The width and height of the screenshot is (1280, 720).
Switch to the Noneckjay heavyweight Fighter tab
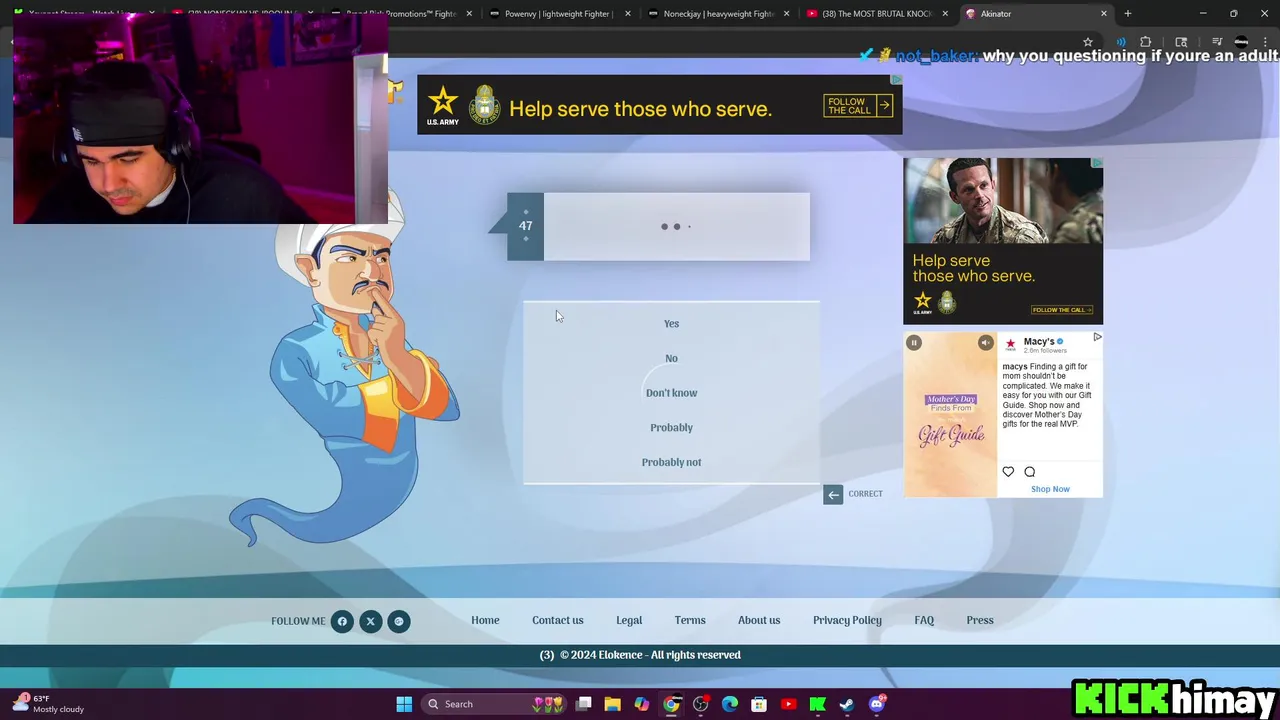717,14
